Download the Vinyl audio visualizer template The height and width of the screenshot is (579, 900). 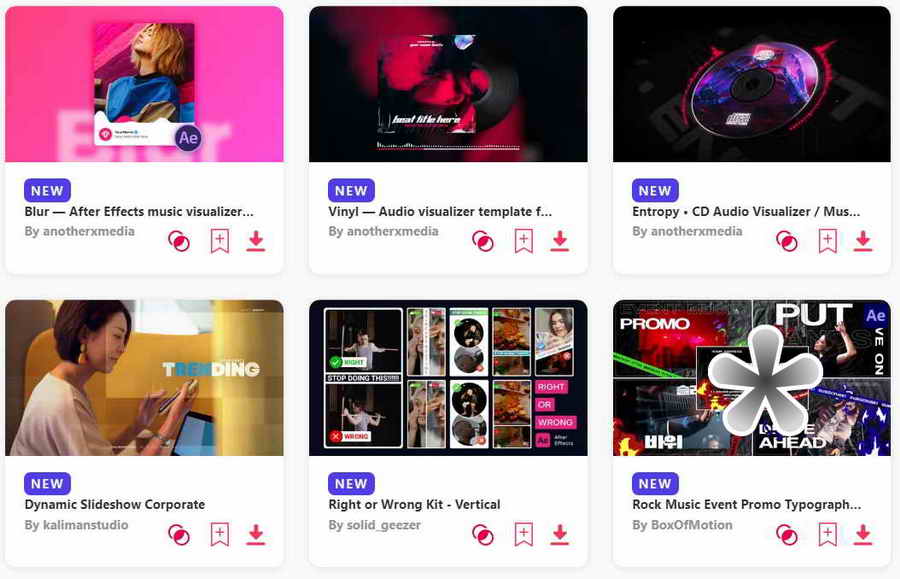(x=560, y=241)
